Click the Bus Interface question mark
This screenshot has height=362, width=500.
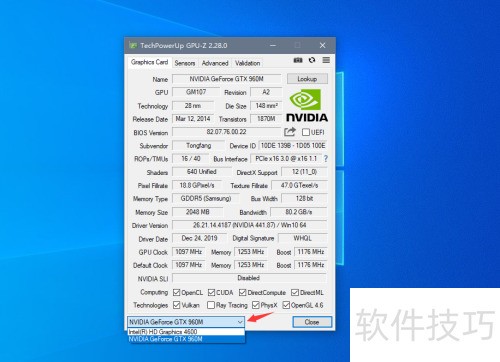click(x=326, y=159)
